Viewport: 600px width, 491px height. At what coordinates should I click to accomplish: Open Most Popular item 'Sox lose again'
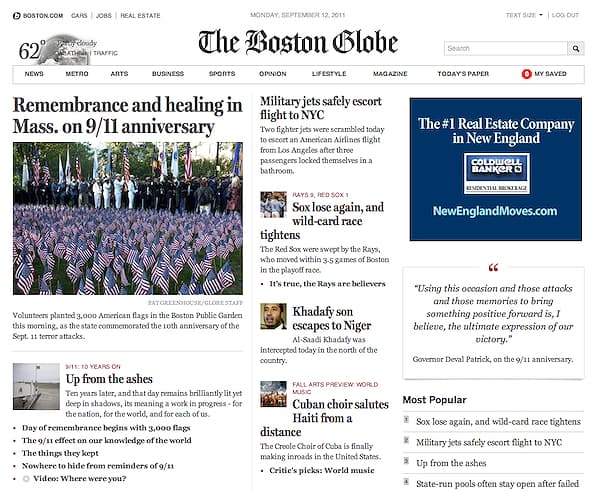click(498, 422)
